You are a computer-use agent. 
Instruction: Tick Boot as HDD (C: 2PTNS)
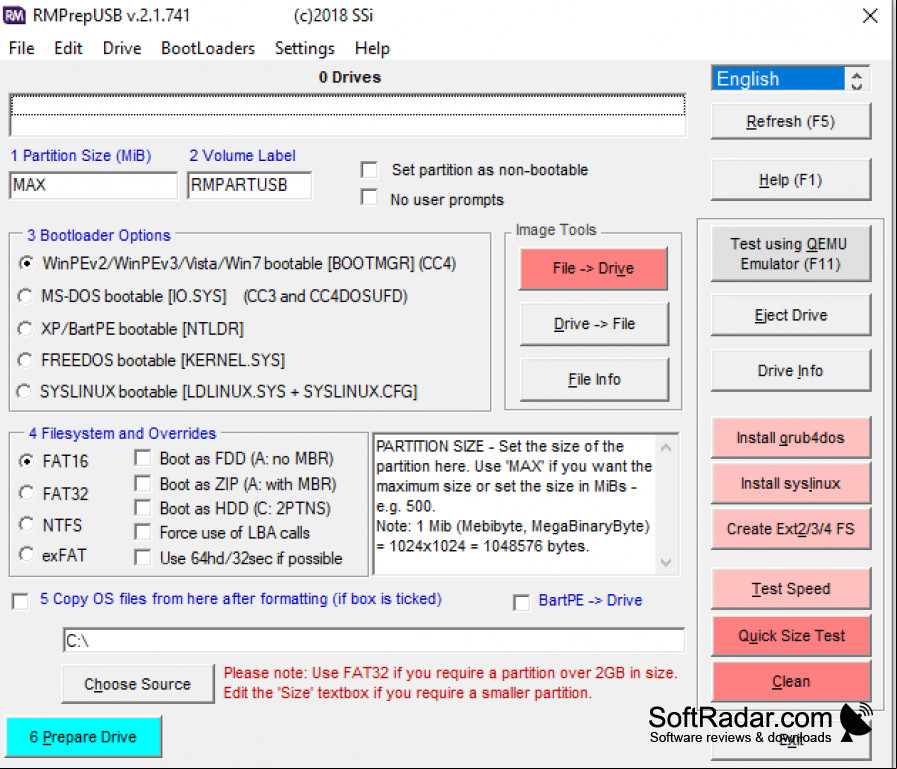pyautogui.click(x=142, y=508)
